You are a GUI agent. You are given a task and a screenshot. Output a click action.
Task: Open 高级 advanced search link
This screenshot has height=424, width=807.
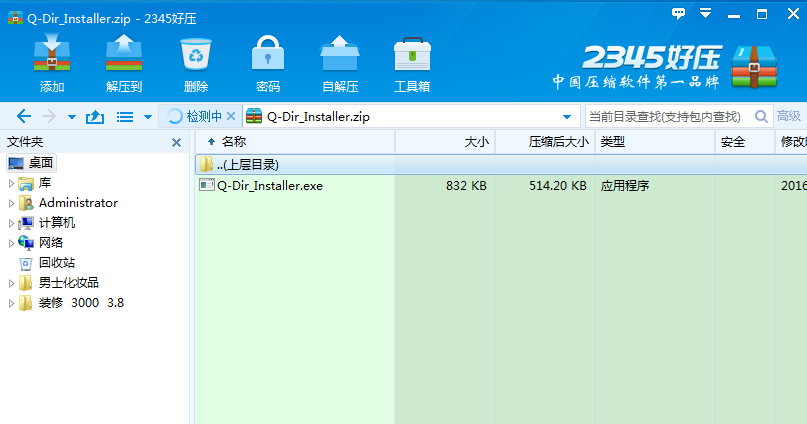[x=788, y=116]
